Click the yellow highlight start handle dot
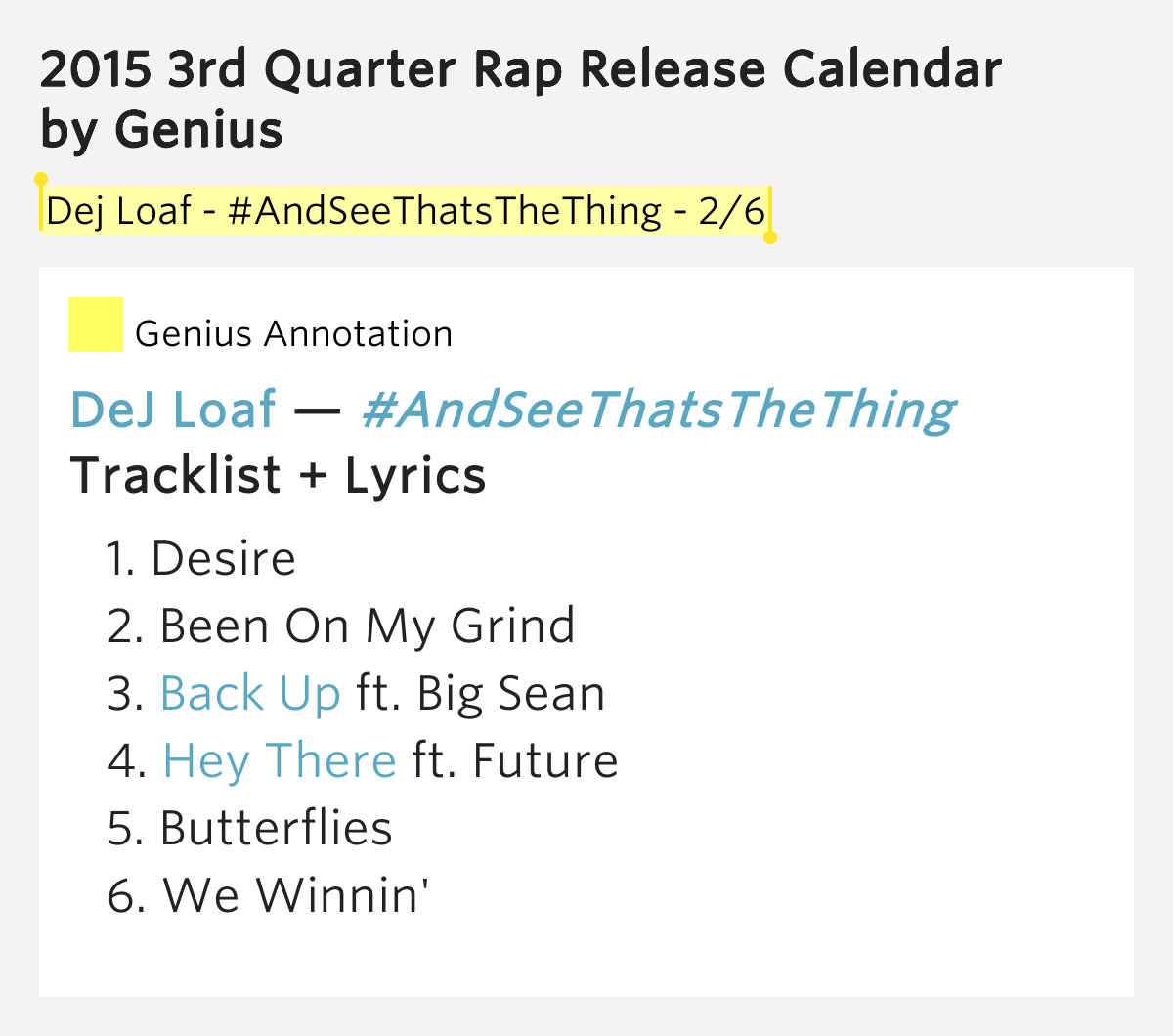The width and height of the screenshot is (1173, 1036). [x=41, y=179]
